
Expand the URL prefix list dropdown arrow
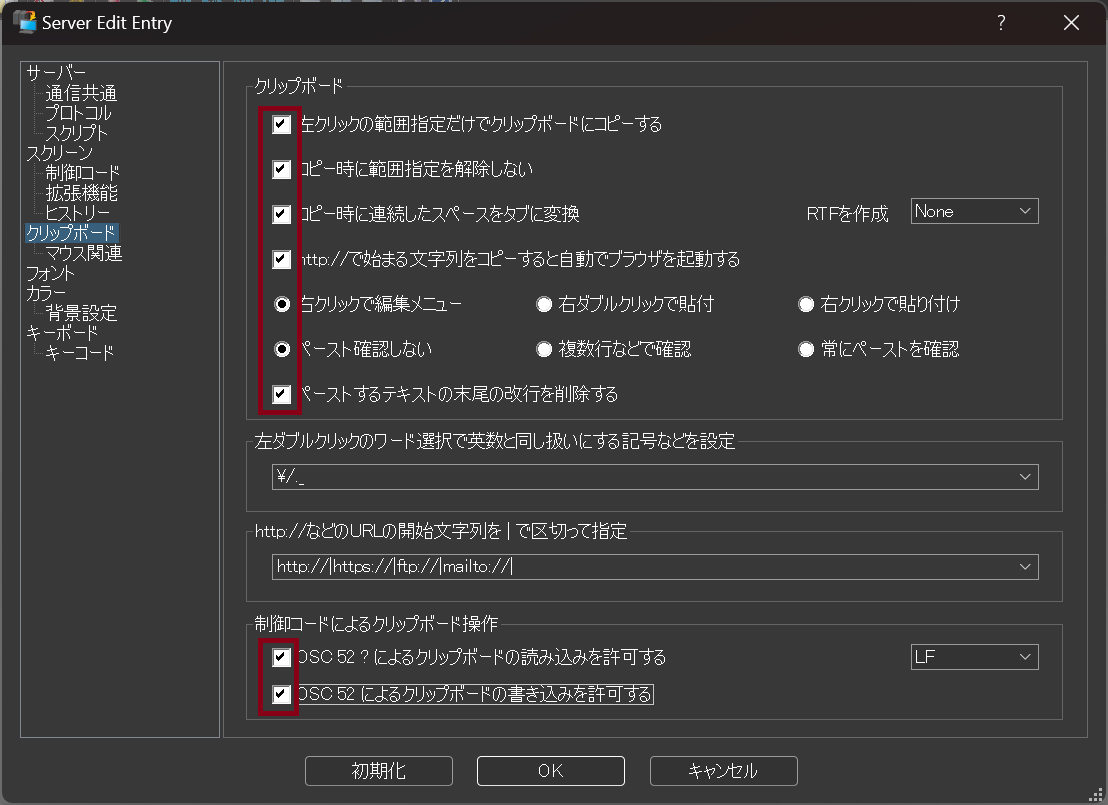tap(1025, 567)
